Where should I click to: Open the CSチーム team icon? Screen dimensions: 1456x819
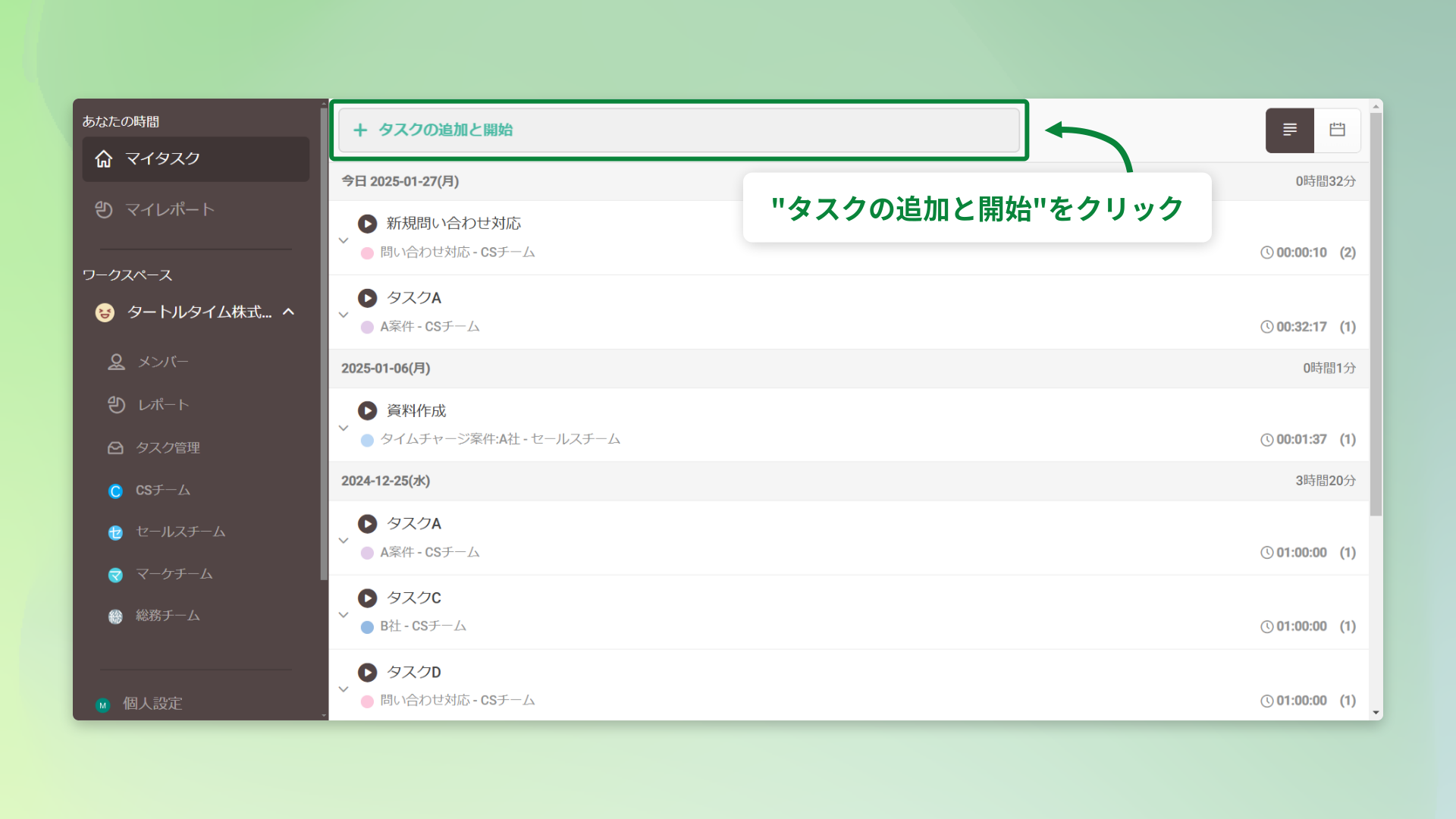click(x=115, y=491)
